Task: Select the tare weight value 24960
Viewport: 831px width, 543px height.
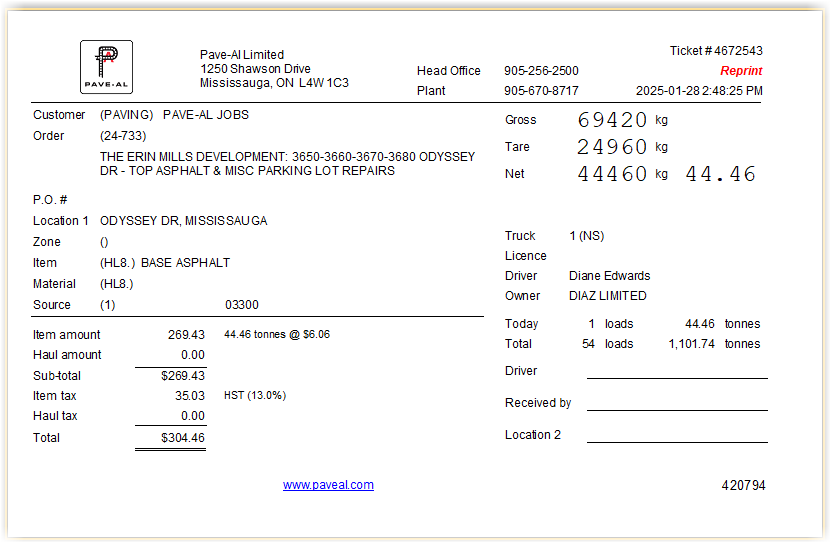Action: point(613,147)
